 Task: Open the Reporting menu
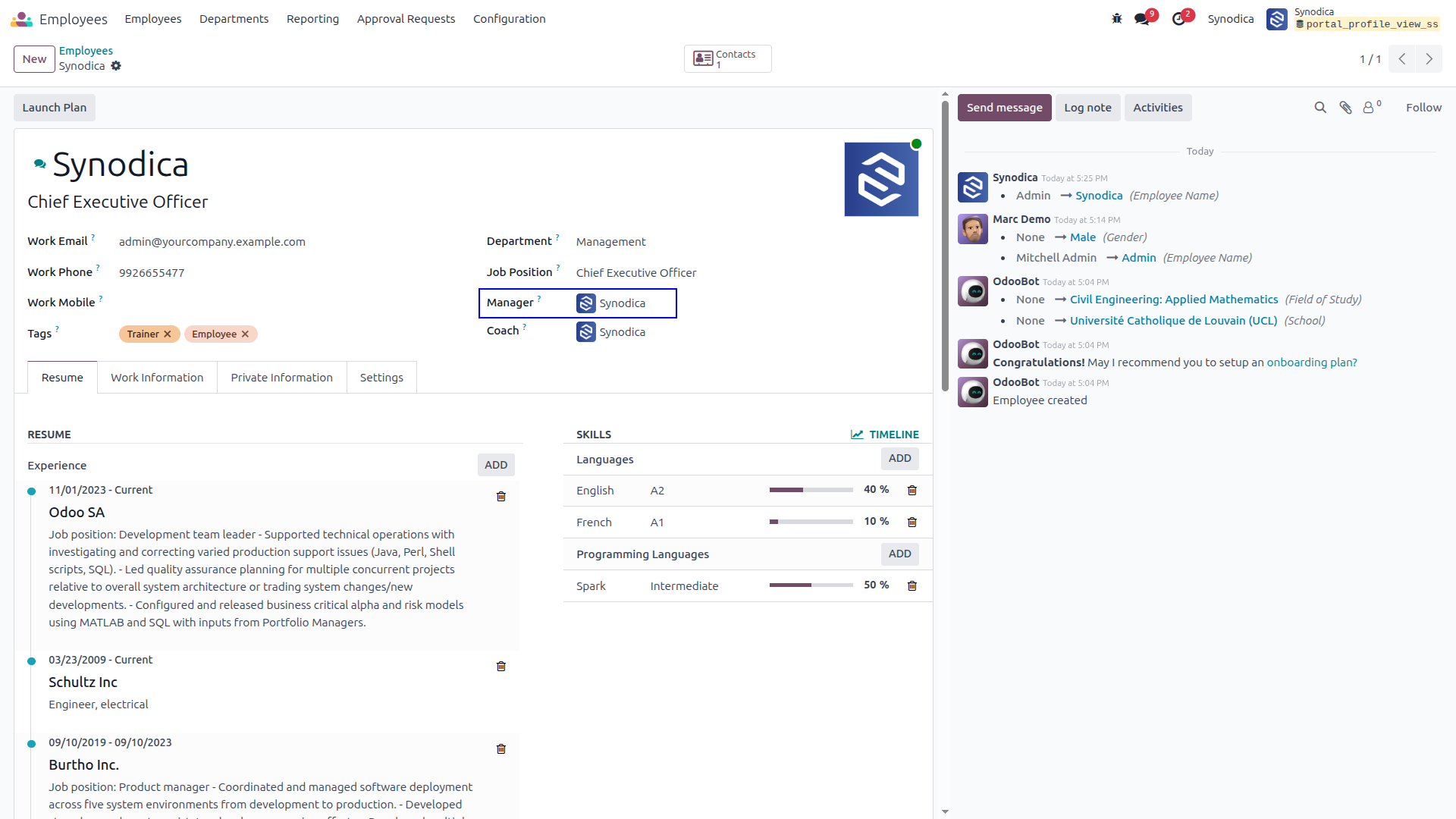point(312,19)
